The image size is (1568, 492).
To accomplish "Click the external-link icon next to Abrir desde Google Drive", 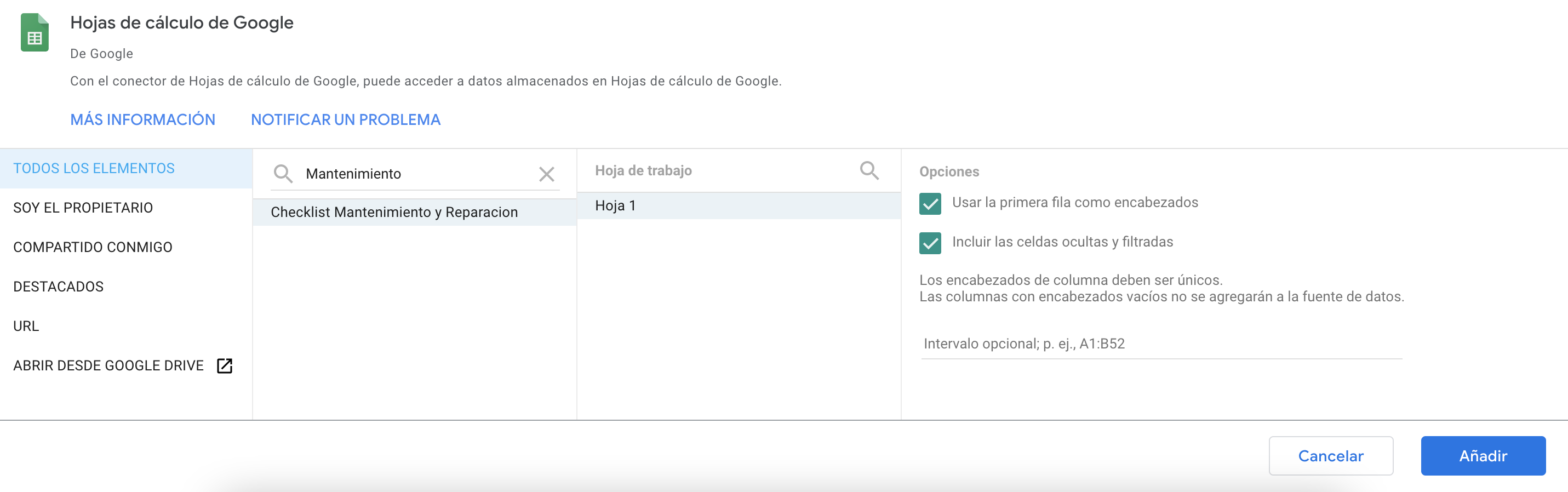I will click(x=225, y=365).
